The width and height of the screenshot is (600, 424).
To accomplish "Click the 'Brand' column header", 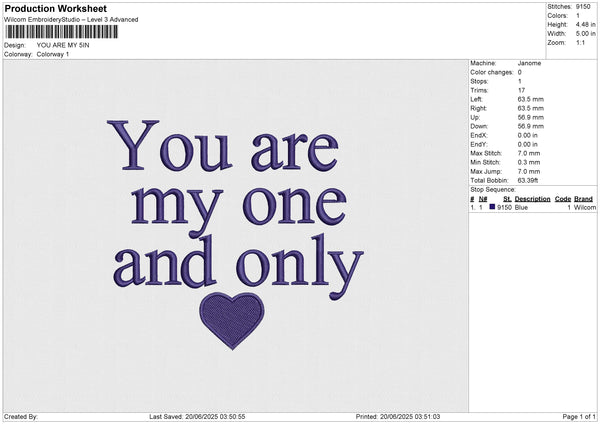I will pos(583,198).
